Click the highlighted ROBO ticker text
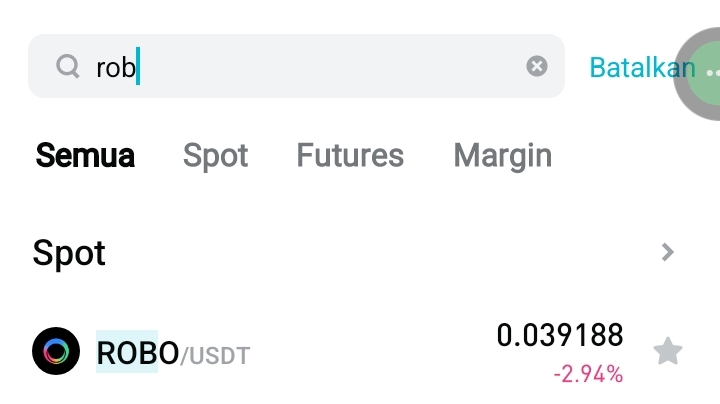720x404 pixels. click(127, 352)
